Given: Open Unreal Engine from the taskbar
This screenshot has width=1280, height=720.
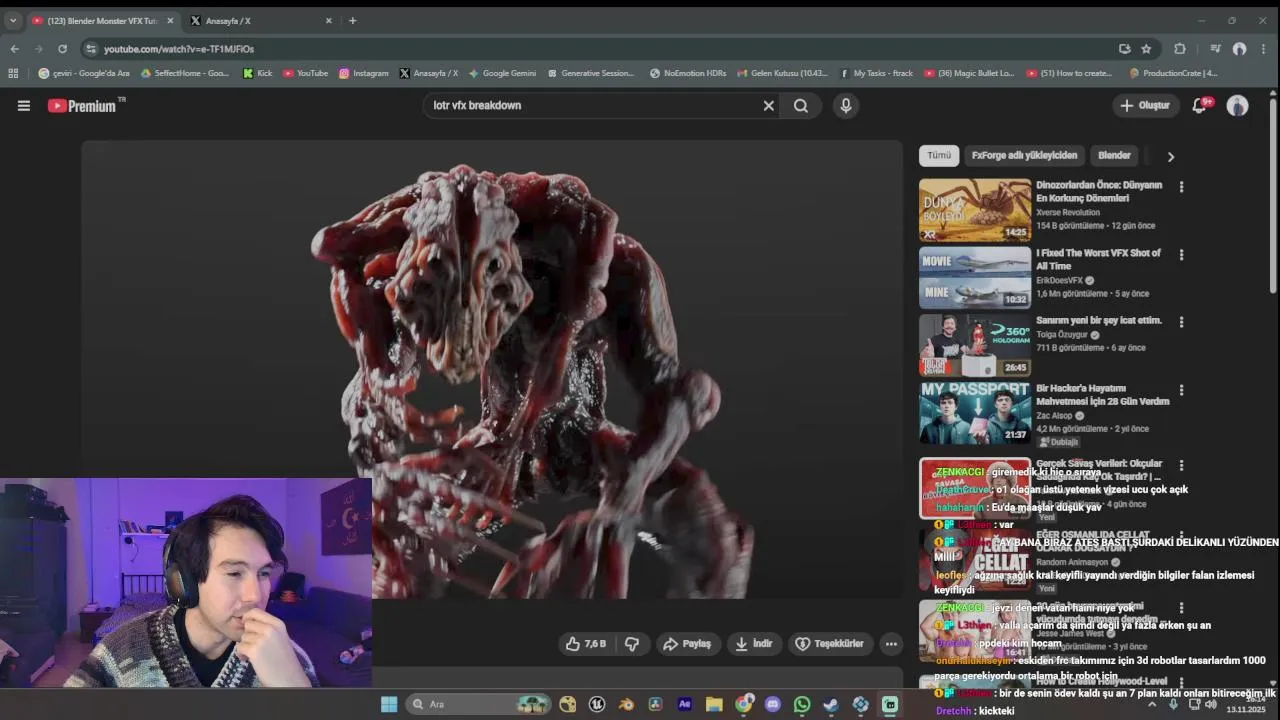Looking at the screenshot, I should 597,704.
